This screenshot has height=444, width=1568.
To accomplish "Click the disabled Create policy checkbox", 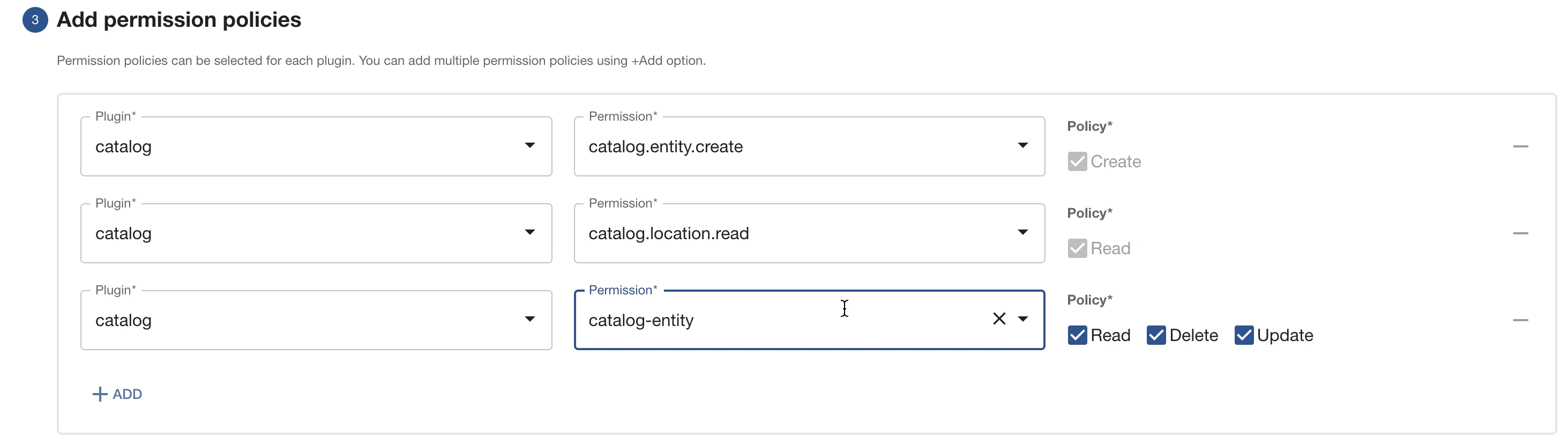I will 1077,161.
